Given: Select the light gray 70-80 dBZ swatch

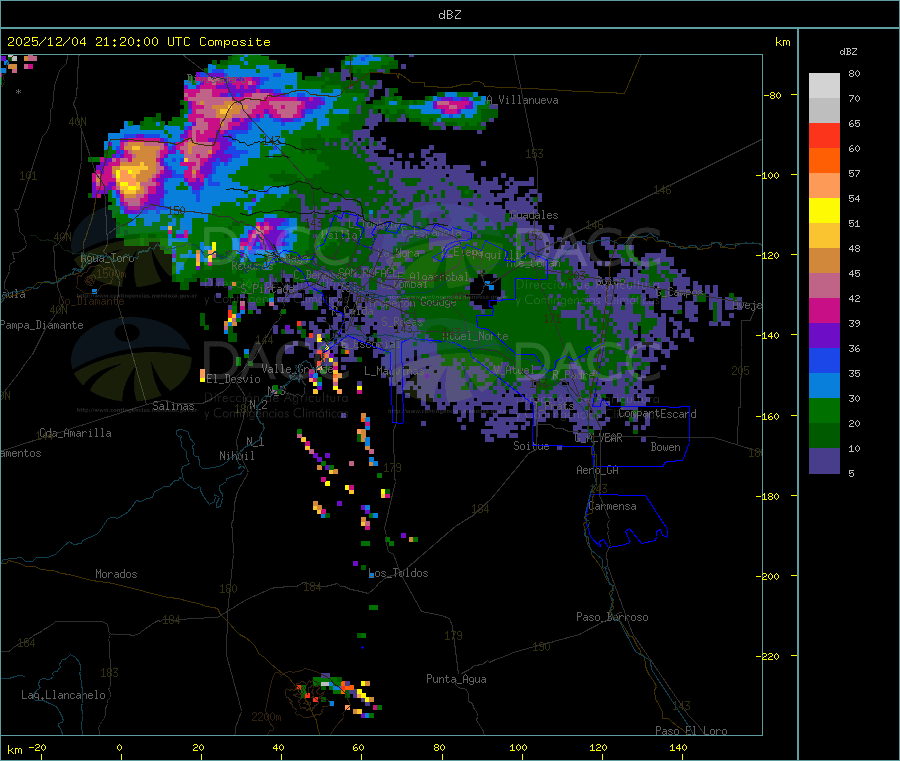Looking at the screenshot, I should pyautogui.click(x=824, y=86).
